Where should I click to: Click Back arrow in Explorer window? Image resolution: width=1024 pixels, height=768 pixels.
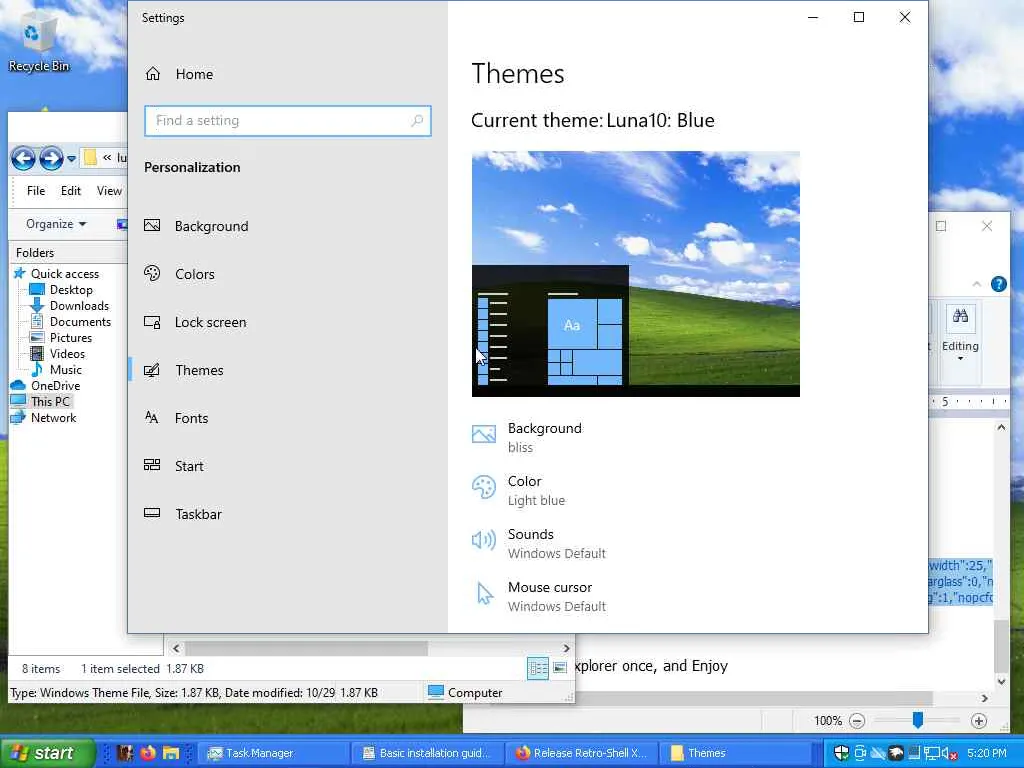tap(24, 158)
